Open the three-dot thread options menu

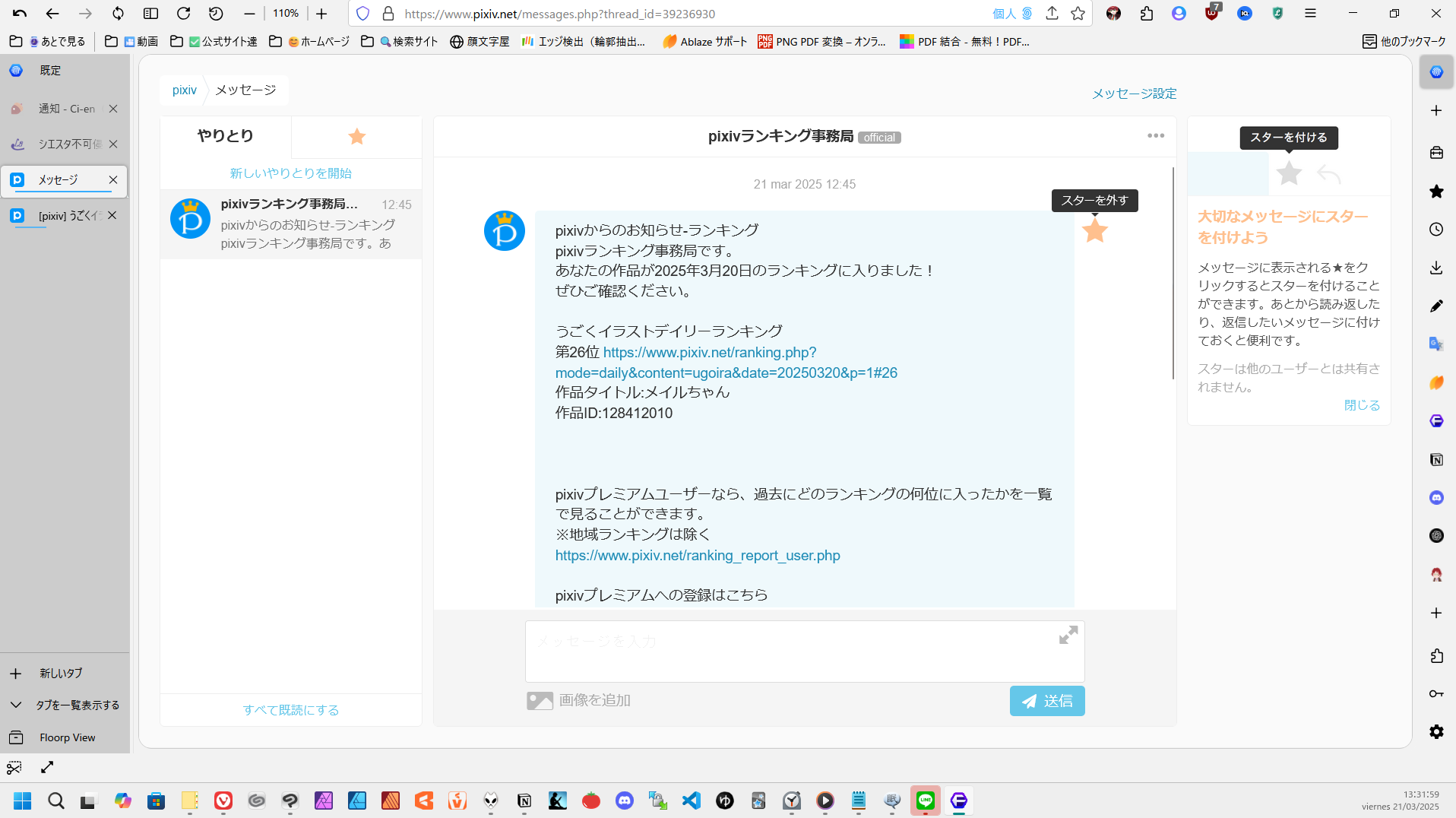[x=1155, y=136]
